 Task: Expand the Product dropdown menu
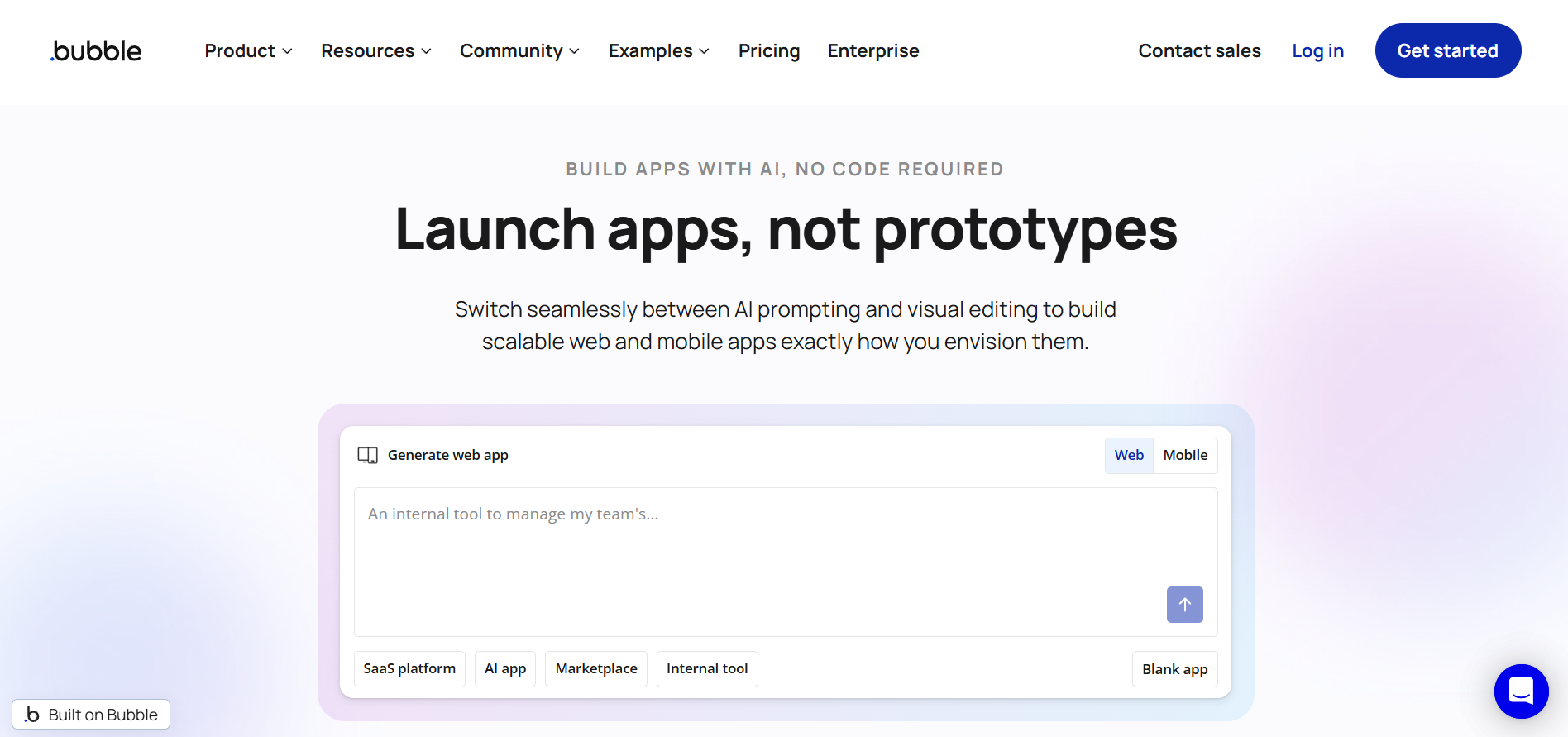[x=248, y=51]
